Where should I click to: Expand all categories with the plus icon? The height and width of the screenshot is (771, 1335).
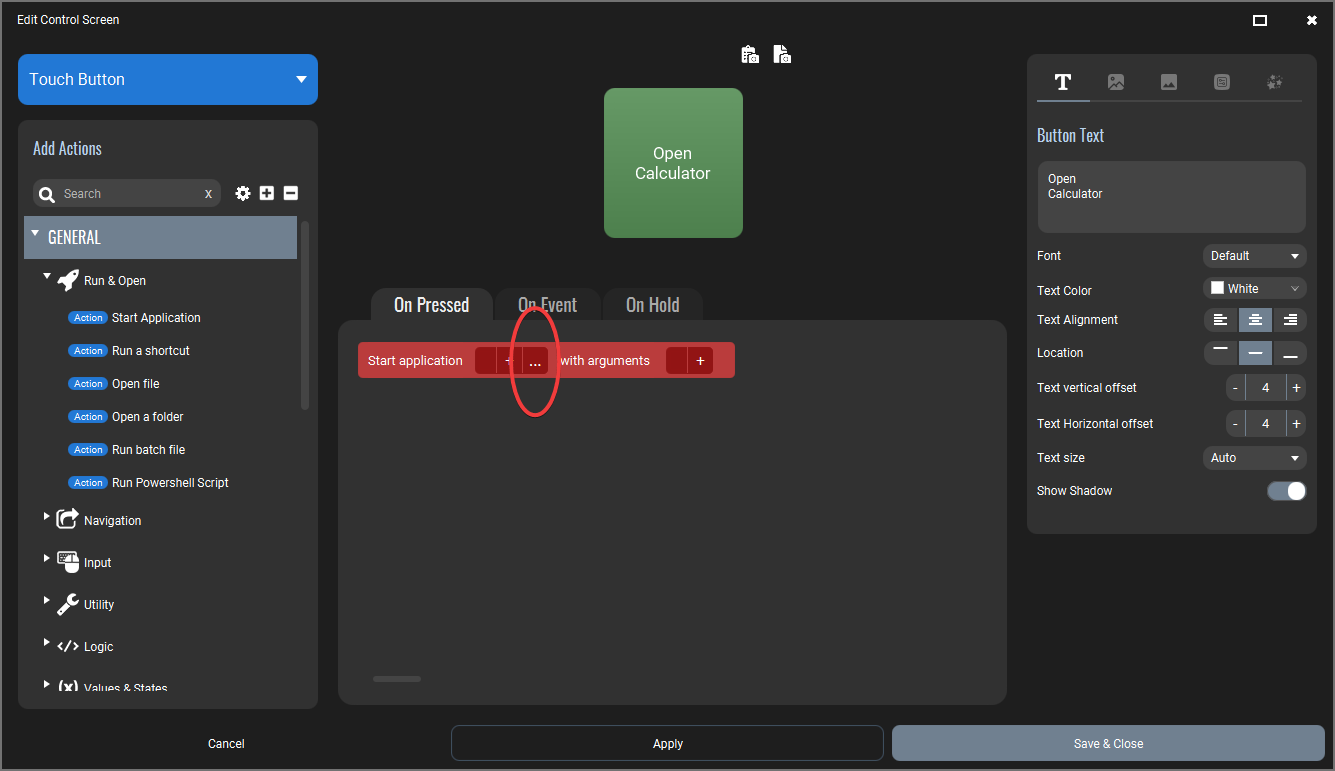pyautogui.click(x=267, y=193)
